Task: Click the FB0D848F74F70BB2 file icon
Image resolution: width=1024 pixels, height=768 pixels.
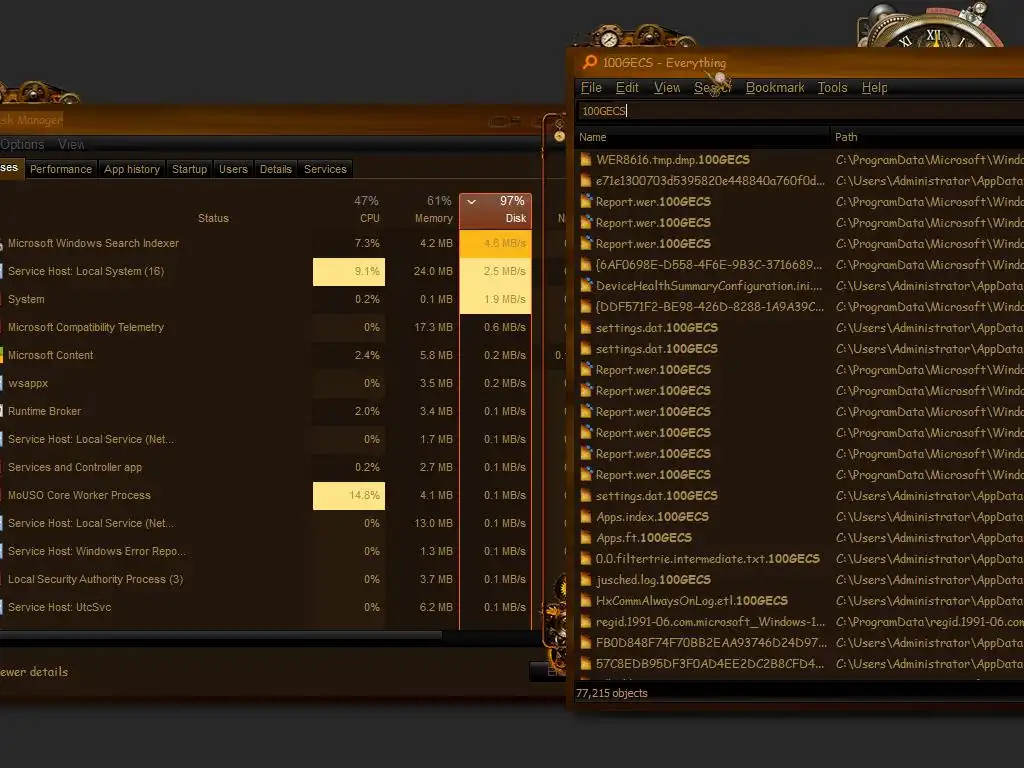Action: point(586,643)
